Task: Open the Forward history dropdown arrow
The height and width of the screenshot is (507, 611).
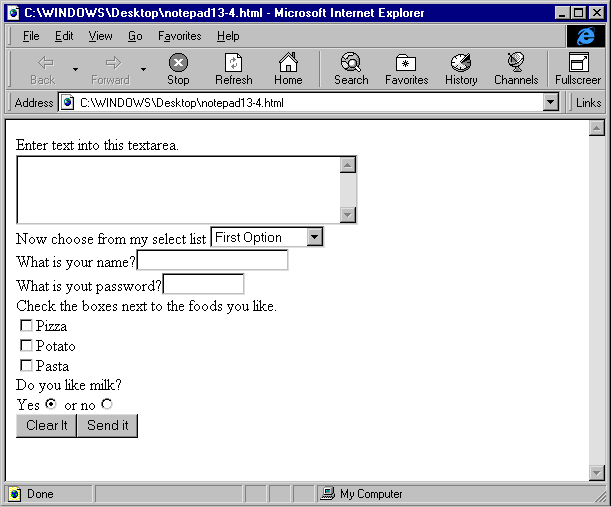Action: (143, 69)
